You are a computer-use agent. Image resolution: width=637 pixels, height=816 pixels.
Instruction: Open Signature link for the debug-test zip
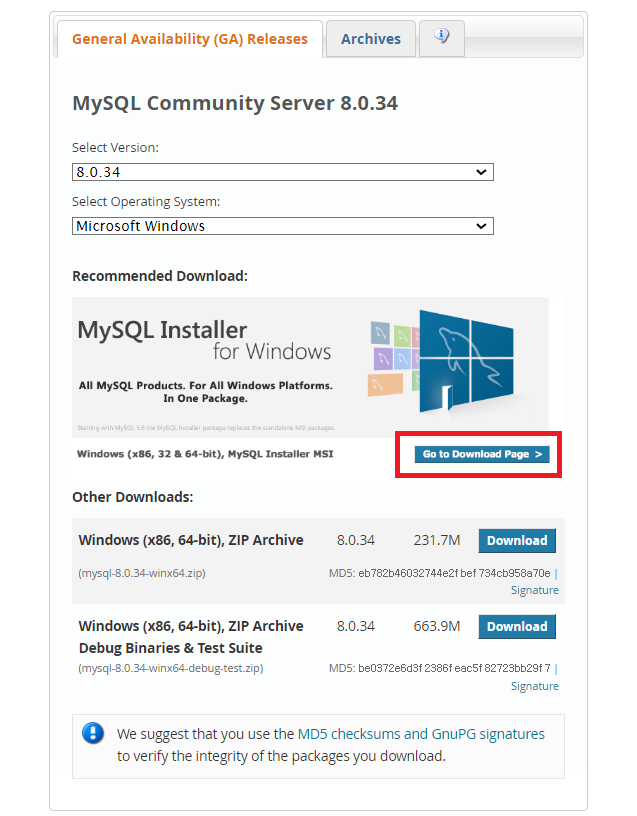pos(534,686)
